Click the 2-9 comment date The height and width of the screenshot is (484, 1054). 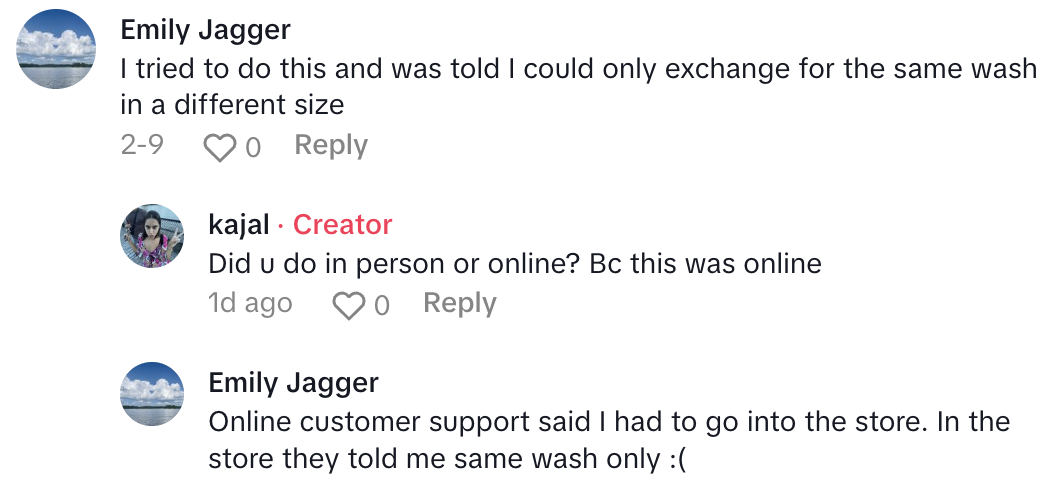pos(142,146)
